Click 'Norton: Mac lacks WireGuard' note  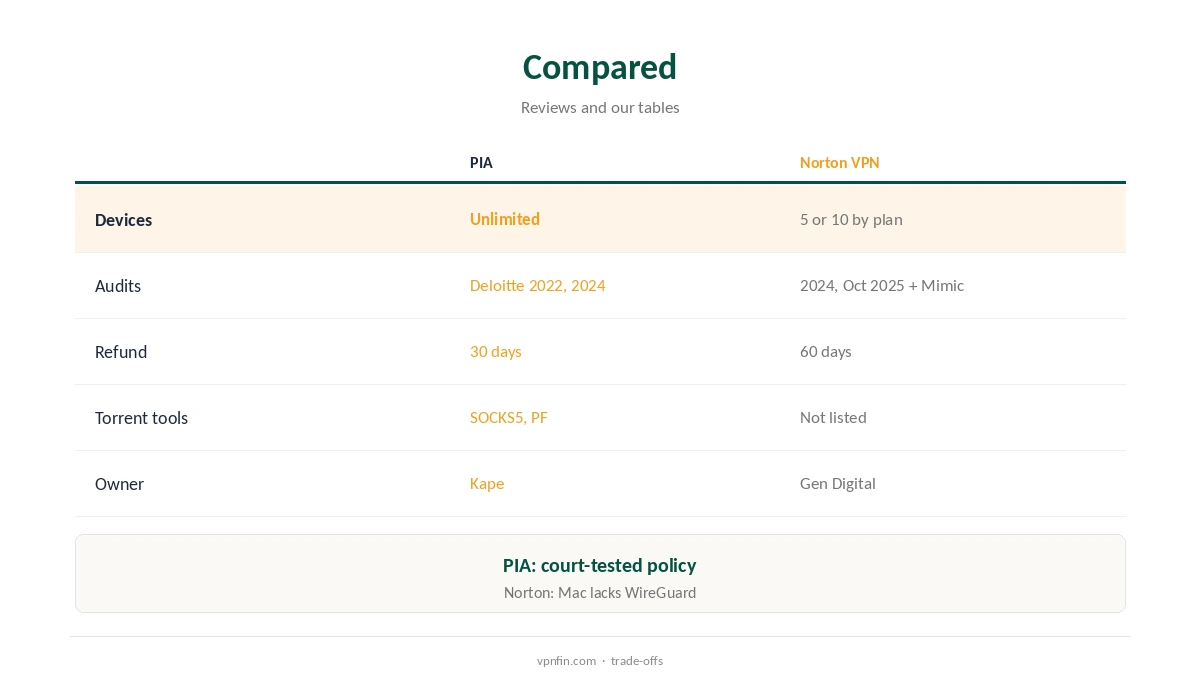(x=600, y=592)
